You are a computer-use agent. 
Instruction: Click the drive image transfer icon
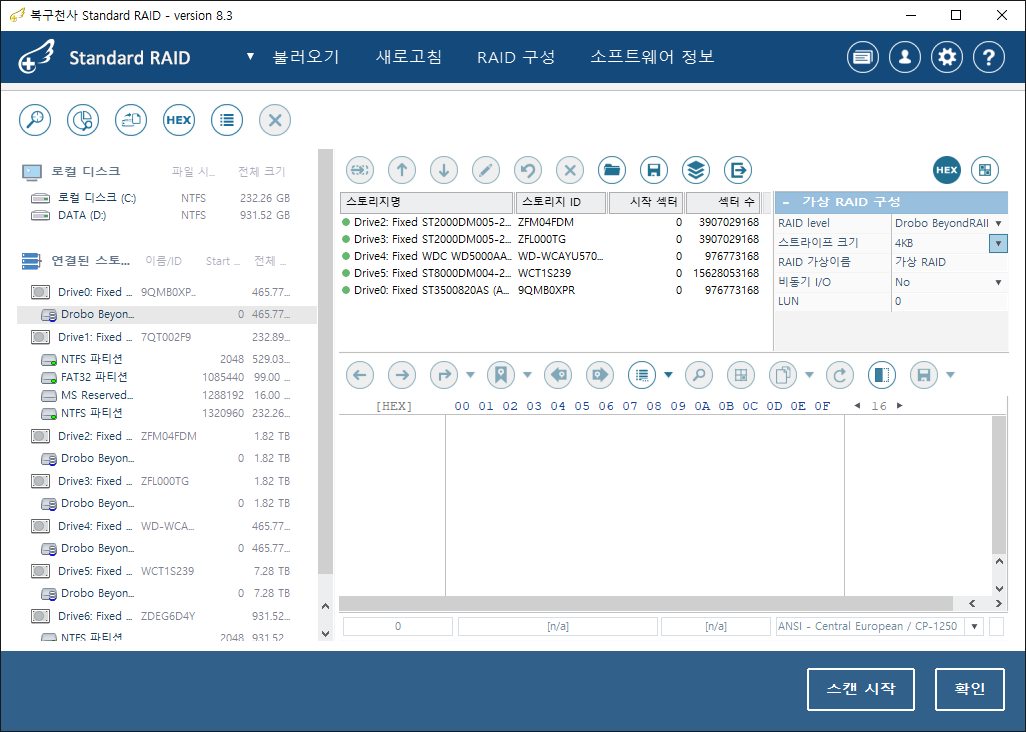(131, 120)
